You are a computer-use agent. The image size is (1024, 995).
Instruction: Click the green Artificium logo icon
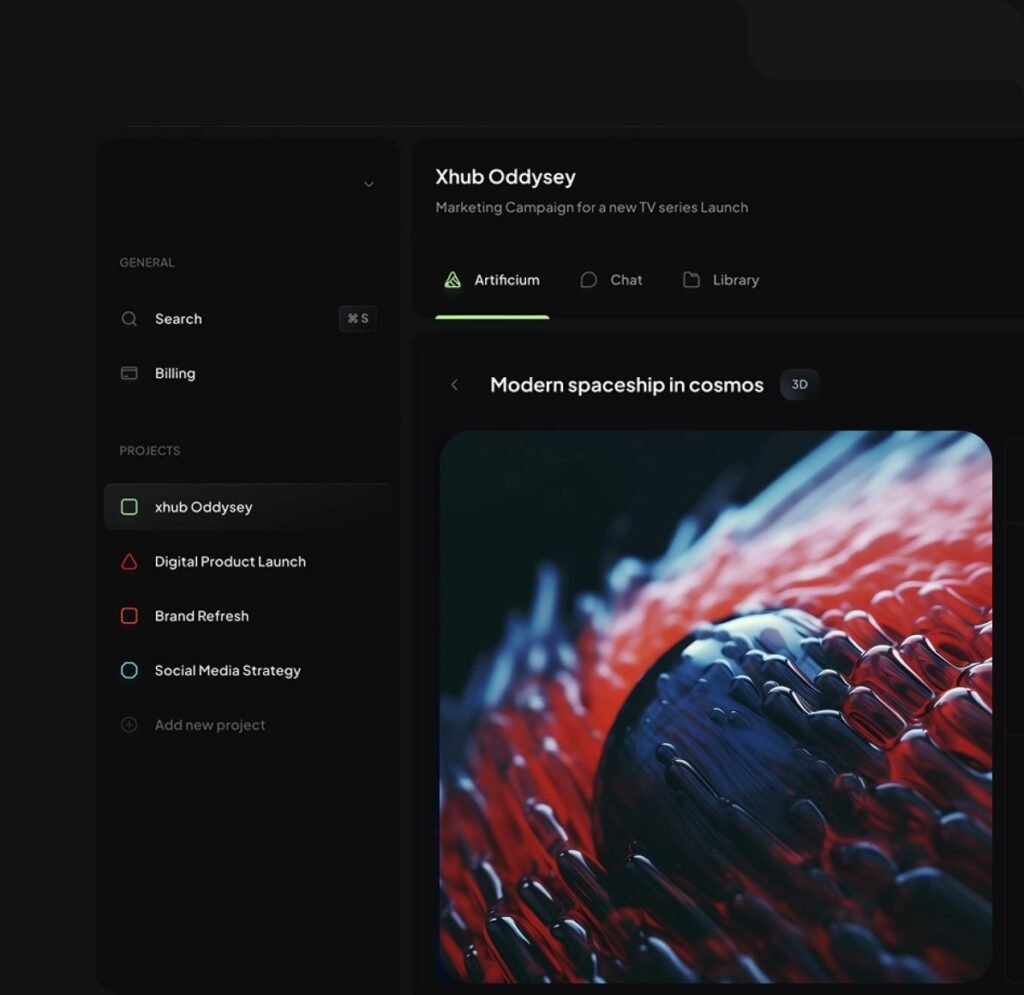(x=452, y=279)
